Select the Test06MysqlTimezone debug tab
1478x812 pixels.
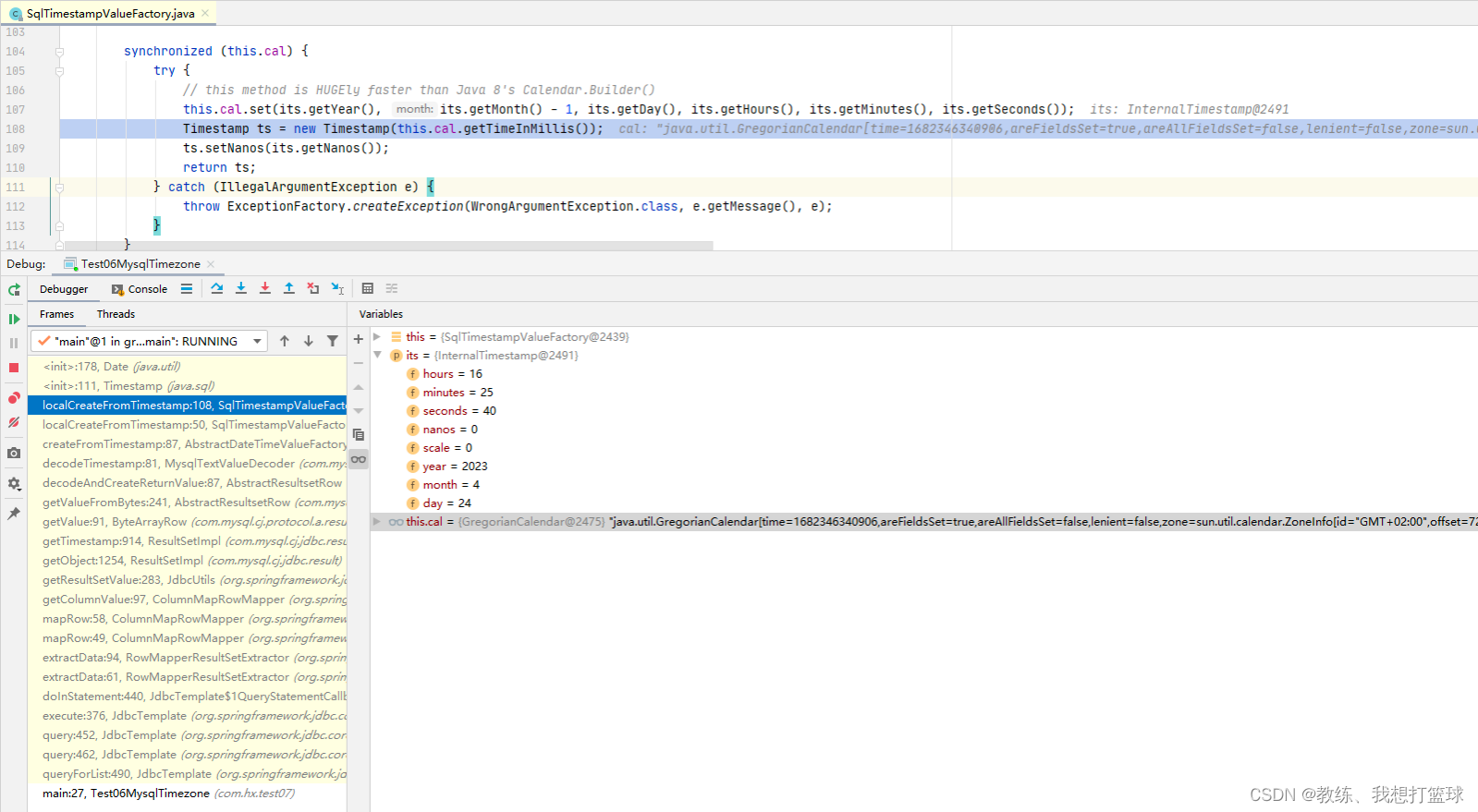[x=140, y=264]
